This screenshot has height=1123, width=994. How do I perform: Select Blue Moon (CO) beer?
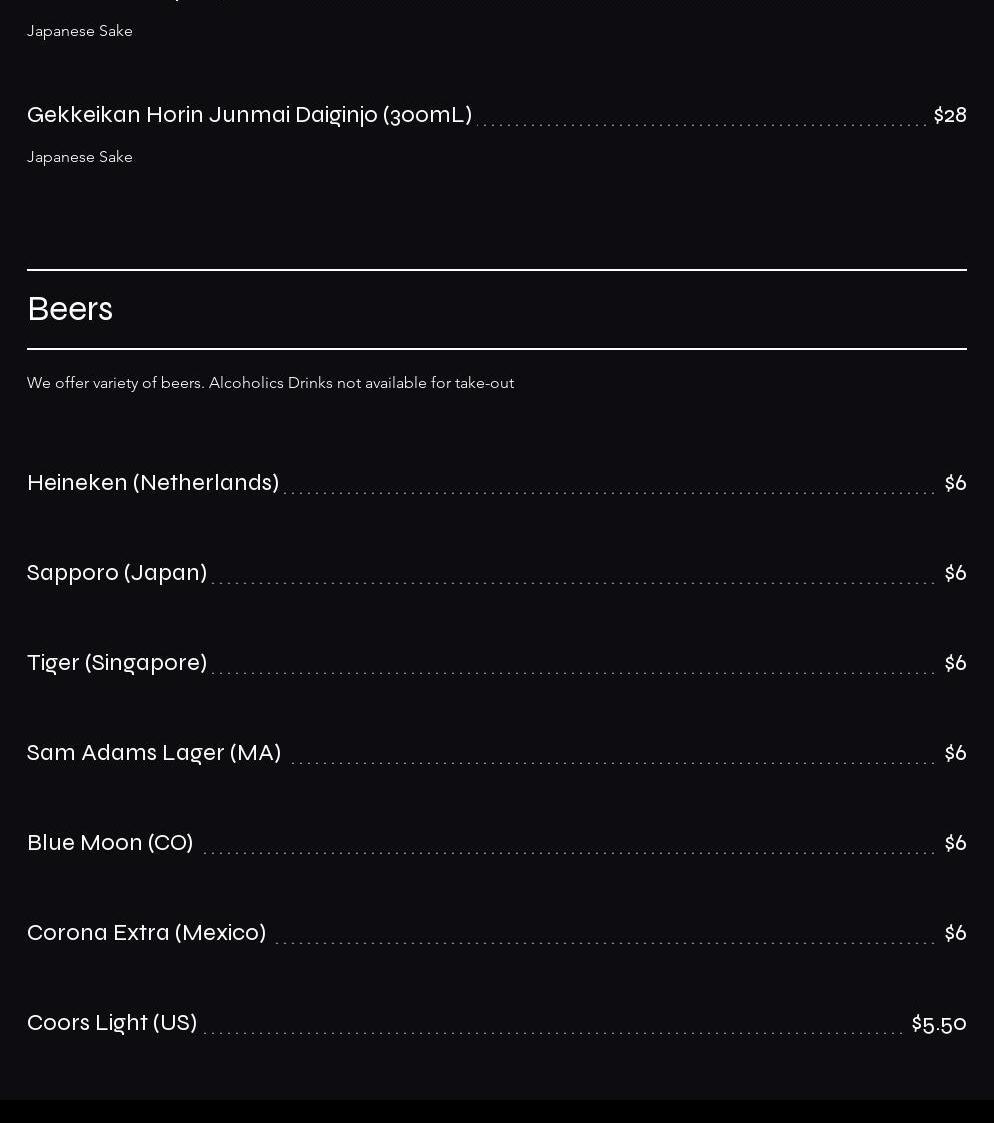pos(110,843)
